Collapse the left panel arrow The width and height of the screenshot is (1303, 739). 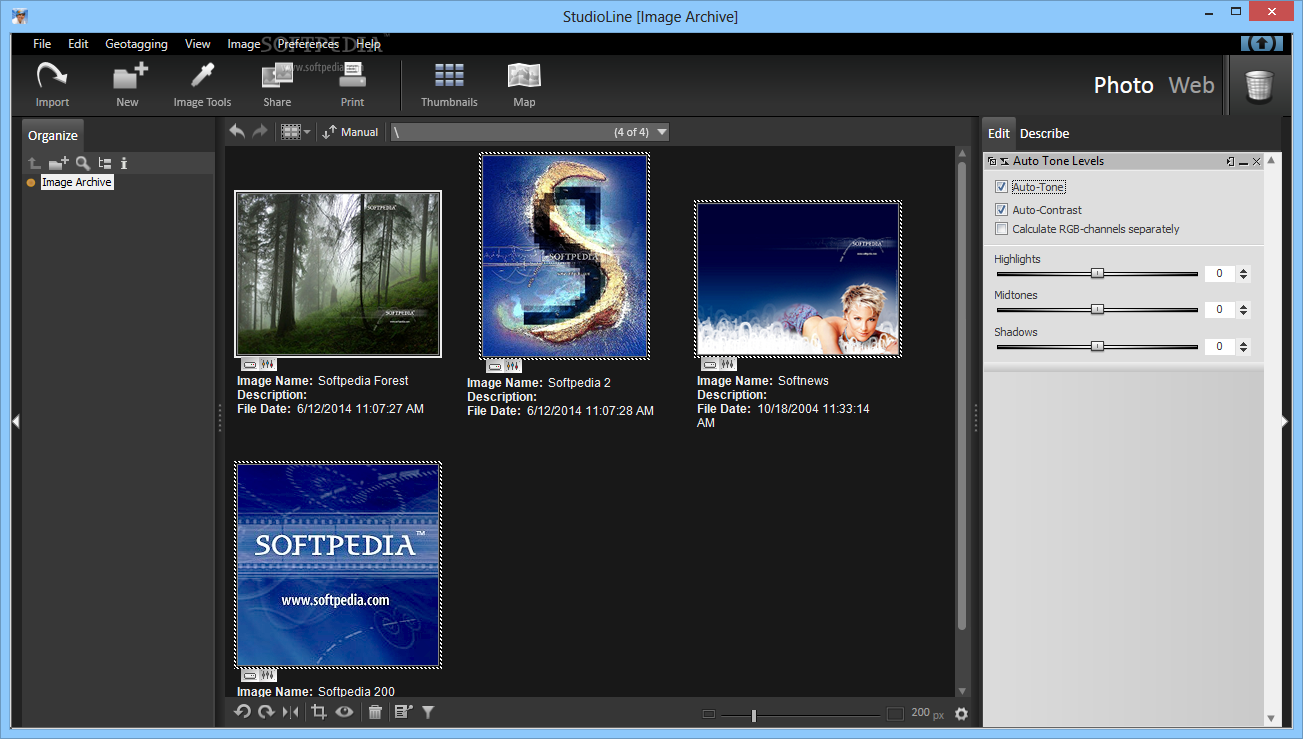tap(15, 422)
